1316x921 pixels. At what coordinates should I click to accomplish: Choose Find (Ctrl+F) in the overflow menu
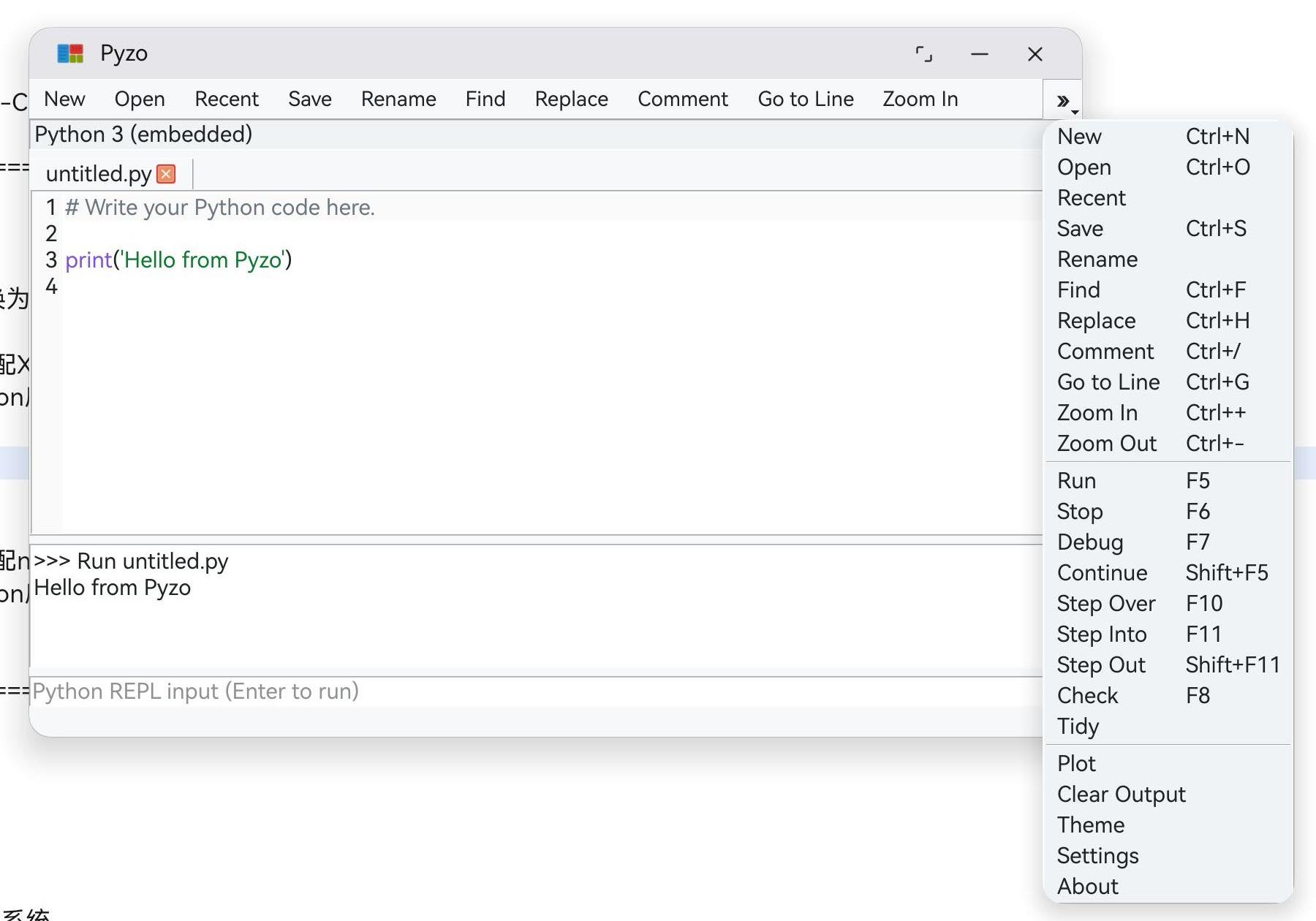(1168, 290)
